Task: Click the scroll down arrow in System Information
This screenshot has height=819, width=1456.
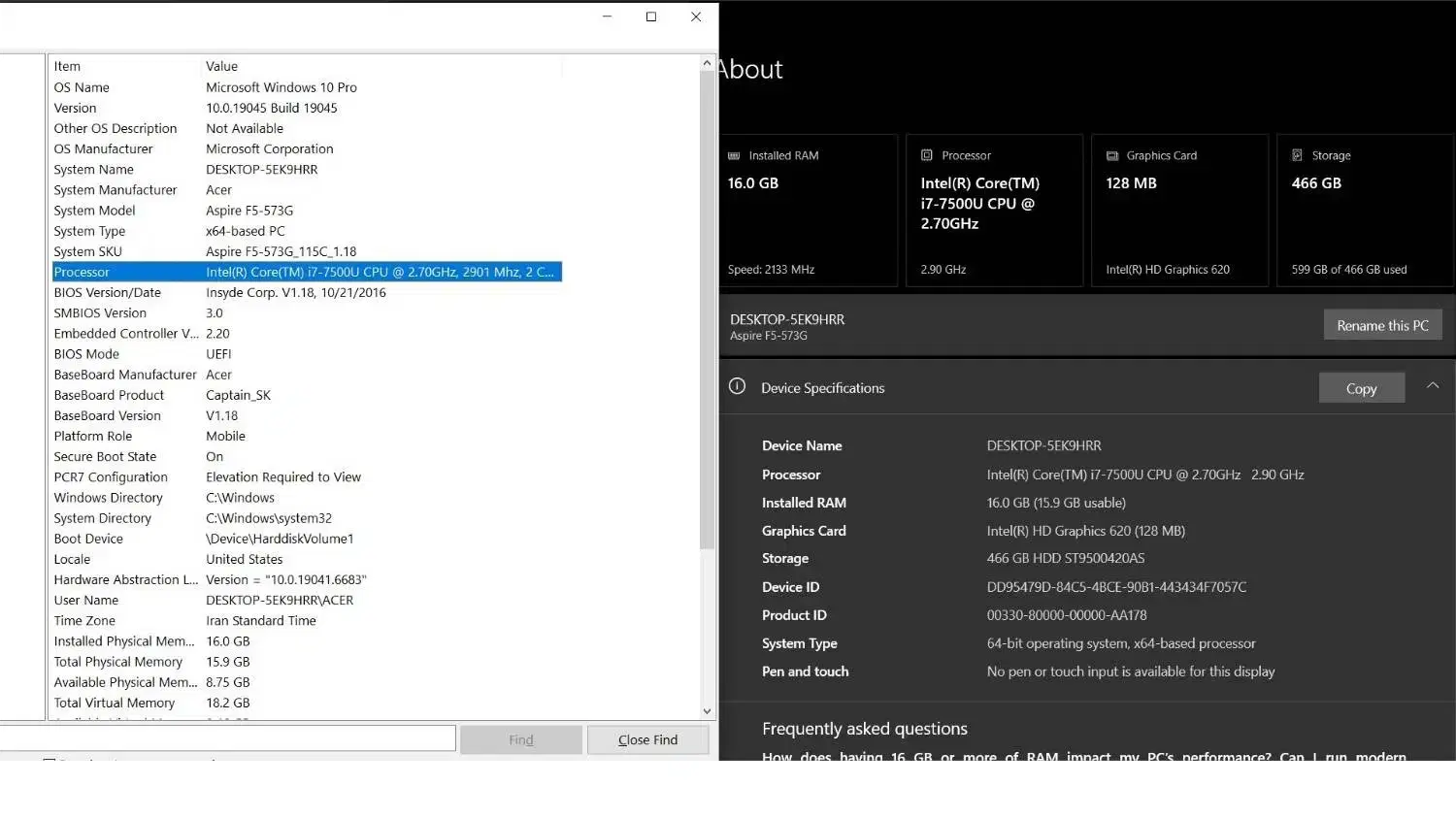Action: point(707,711)
